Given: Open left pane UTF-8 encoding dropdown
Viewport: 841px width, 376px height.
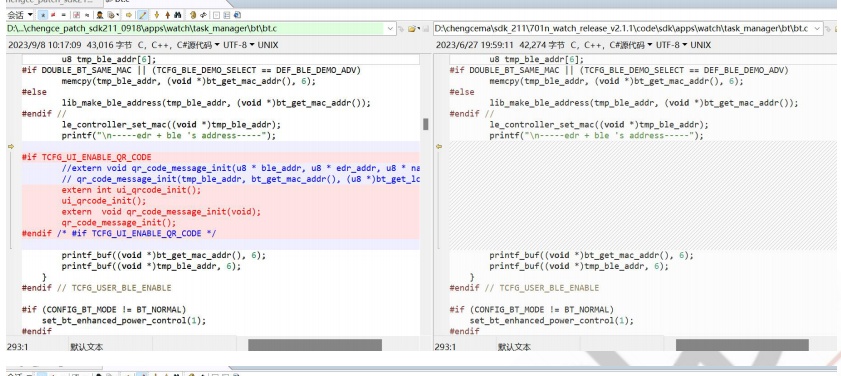Looking at the screenshot, I should (238, 45).
